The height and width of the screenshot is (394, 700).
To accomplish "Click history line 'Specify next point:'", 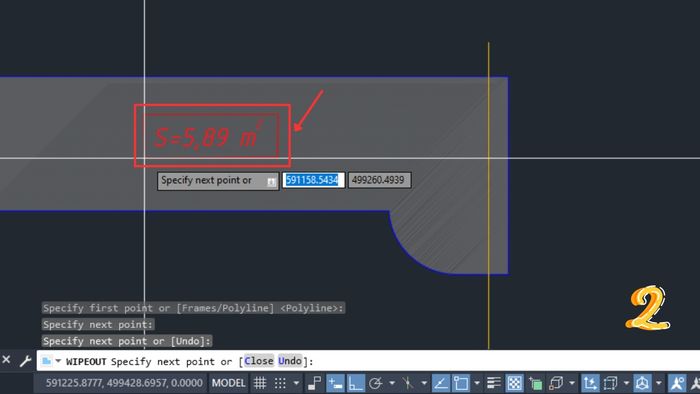I will point(98,324).
